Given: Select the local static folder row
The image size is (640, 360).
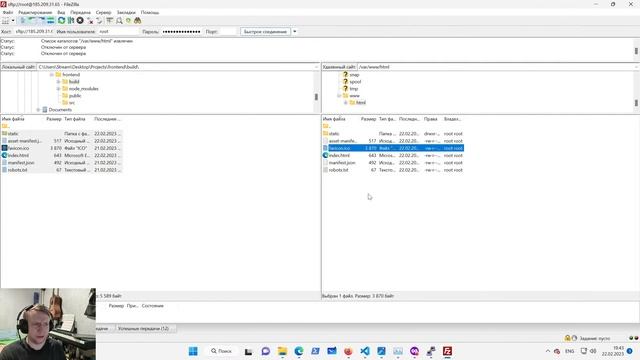Looking at the screenshot, I should coord(61,133).
